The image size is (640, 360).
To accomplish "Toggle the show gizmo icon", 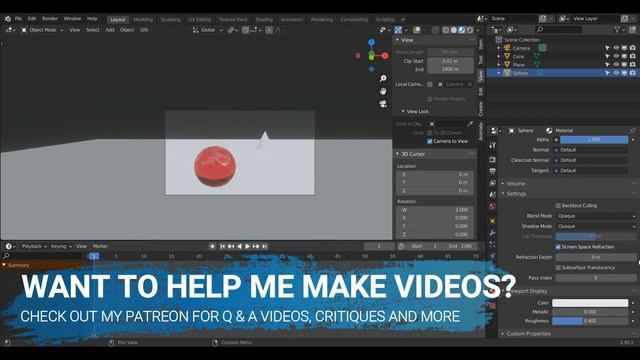I will pyautogui.click(x=398, y=30).
